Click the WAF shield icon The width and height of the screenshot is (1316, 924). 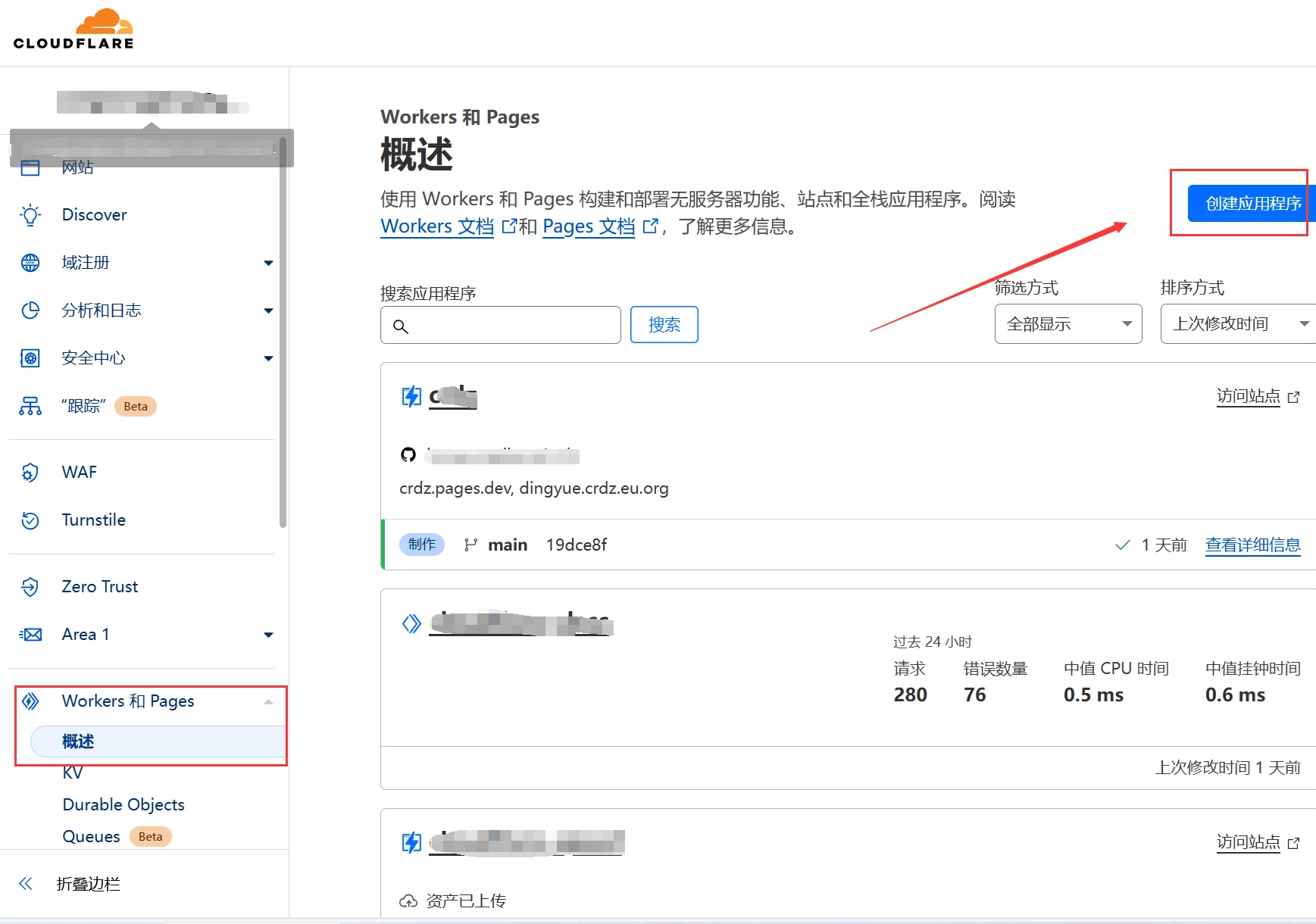coord(30,473)
